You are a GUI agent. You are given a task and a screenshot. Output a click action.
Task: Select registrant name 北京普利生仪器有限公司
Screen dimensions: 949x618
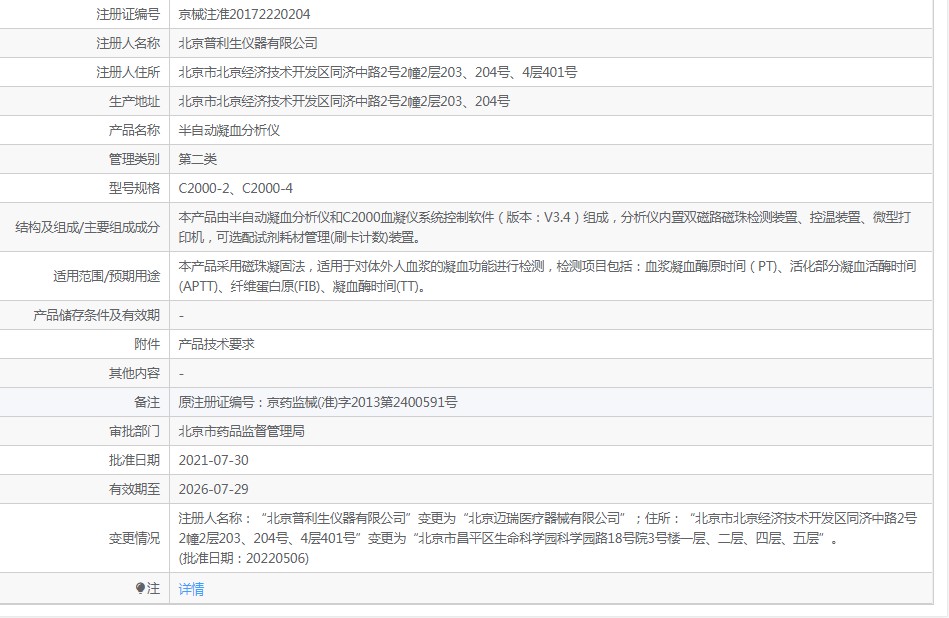click(248, 43)
